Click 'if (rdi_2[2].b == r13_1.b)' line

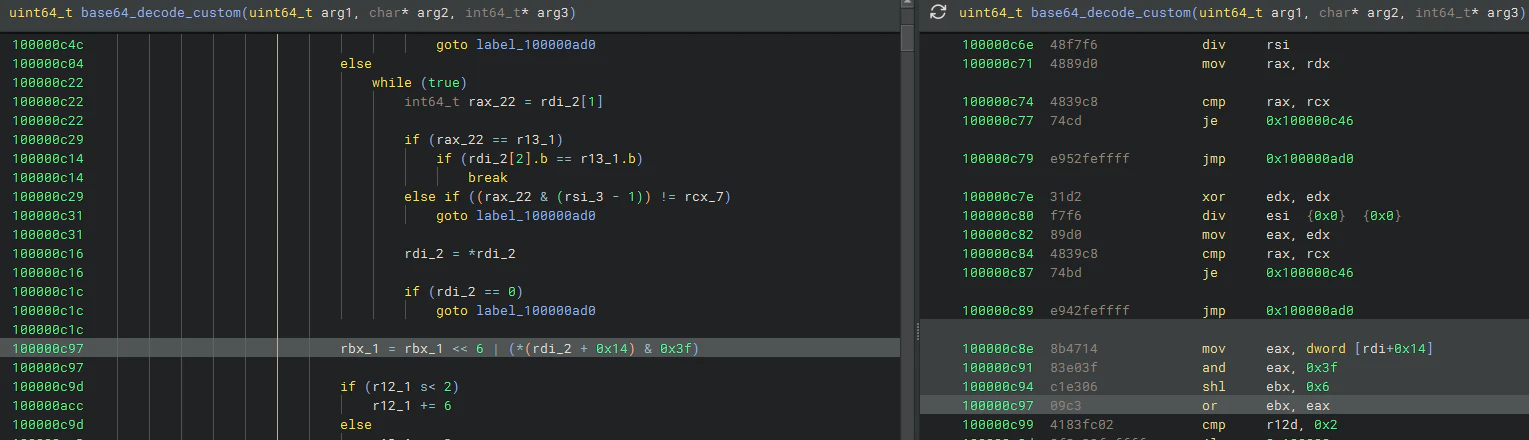click(540, 159)
